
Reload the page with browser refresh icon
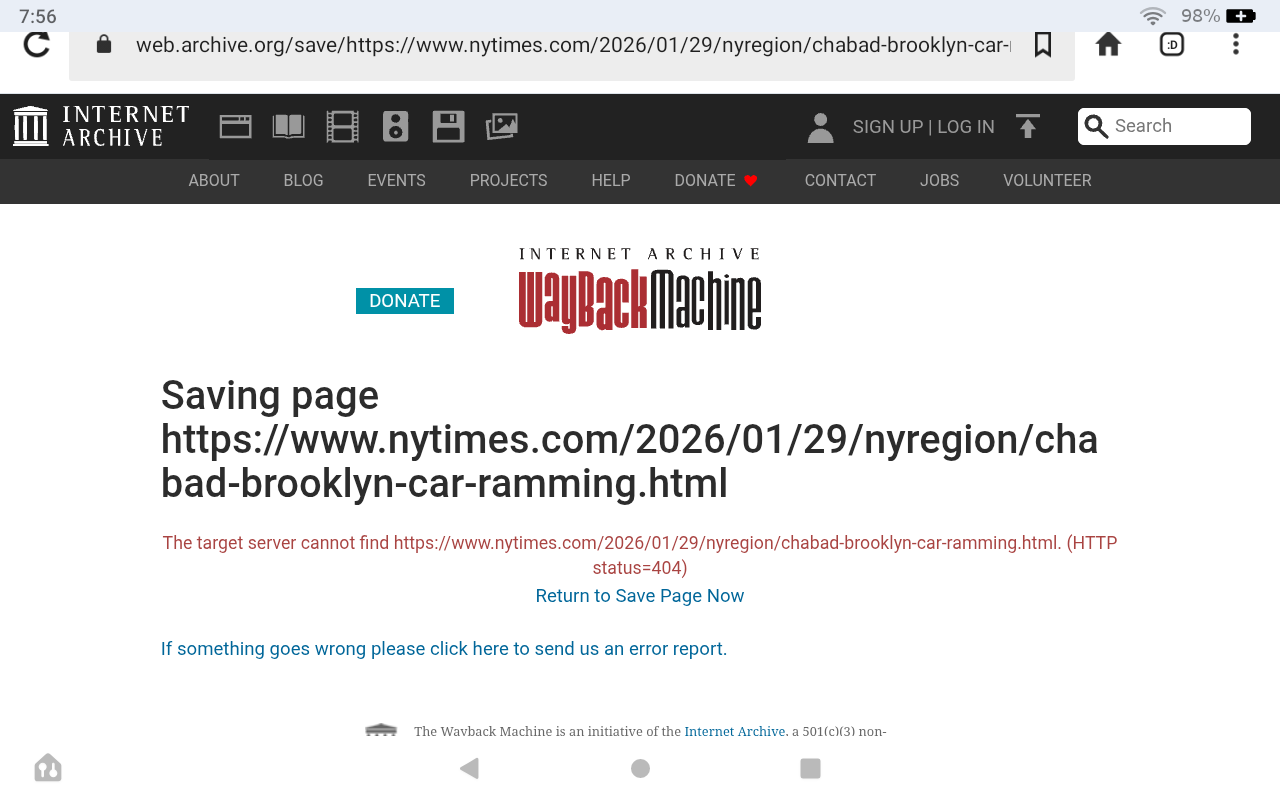point(37,45)
